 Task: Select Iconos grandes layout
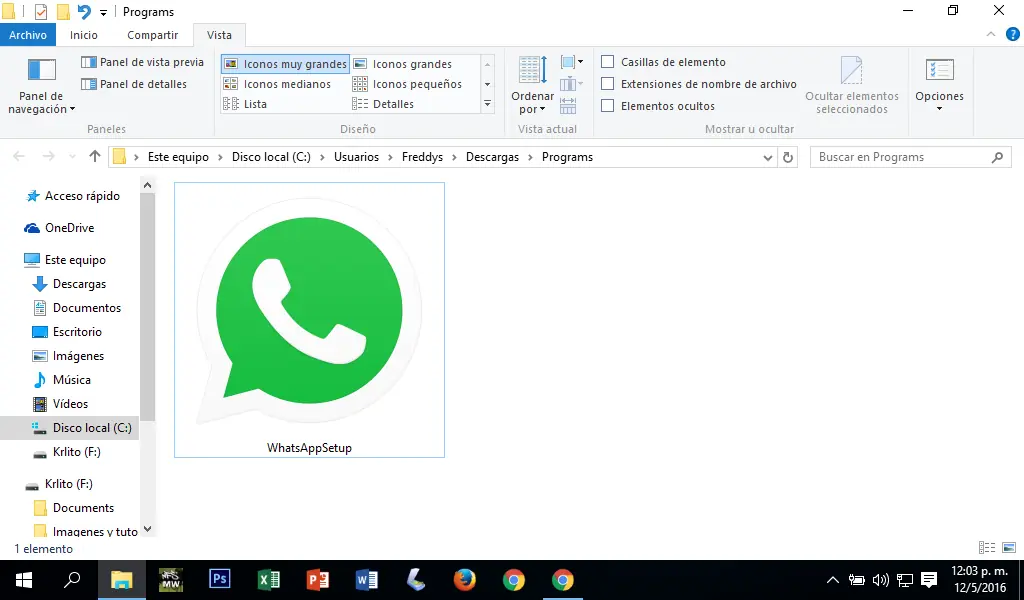[403, 64]
